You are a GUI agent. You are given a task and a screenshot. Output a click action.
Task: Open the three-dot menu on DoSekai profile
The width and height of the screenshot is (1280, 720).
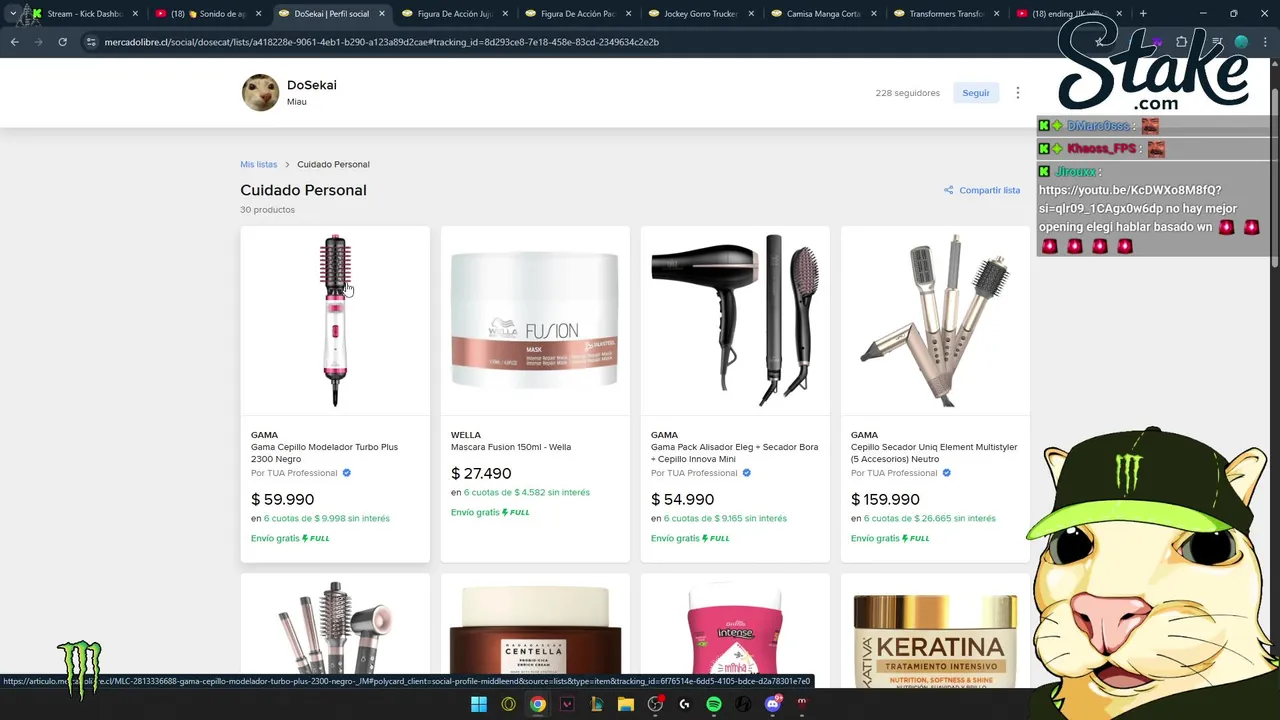click(1018, 93)
